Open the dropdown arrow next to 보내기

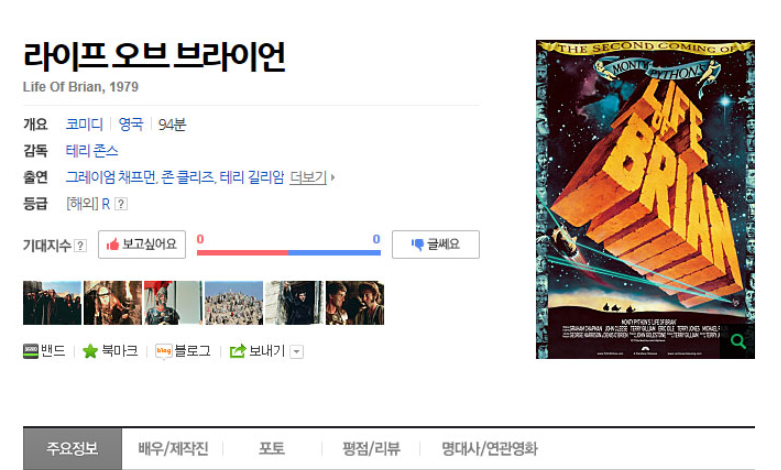pyautogui.click(x=297, y=352)
